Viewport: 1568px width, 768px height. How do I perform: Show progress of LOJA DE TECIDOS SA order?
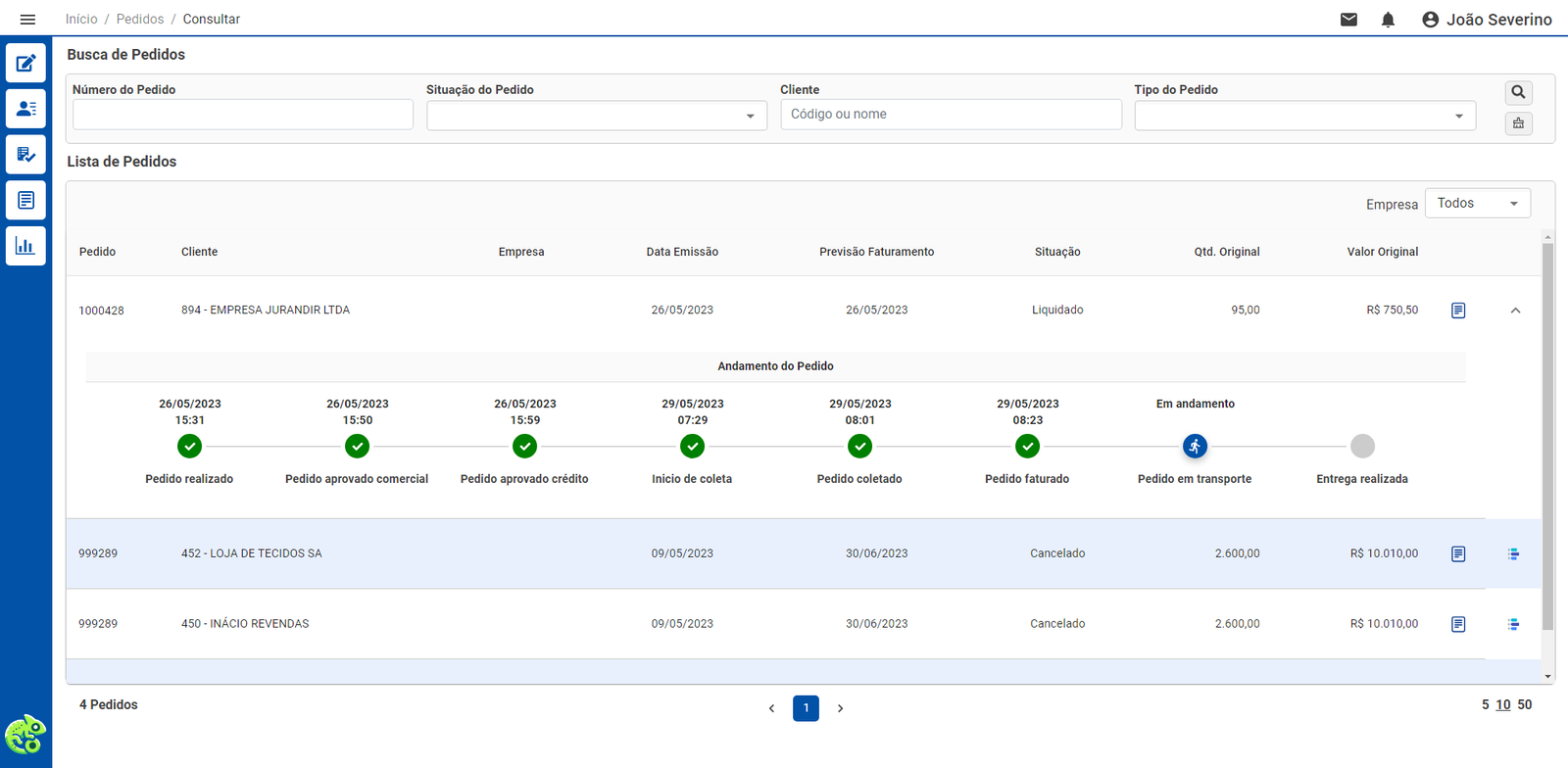point(1513,554)
